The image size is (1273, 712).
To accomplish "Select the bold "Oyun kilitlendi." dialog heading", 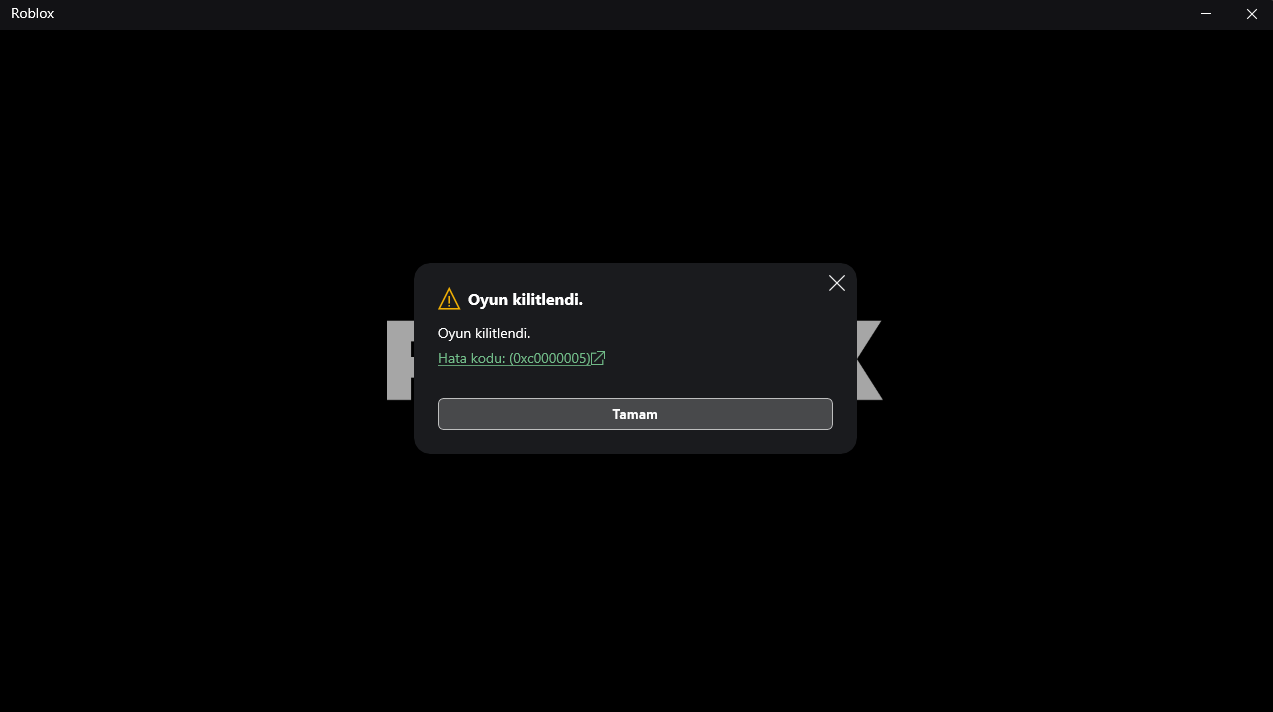I will pos(525,299).
